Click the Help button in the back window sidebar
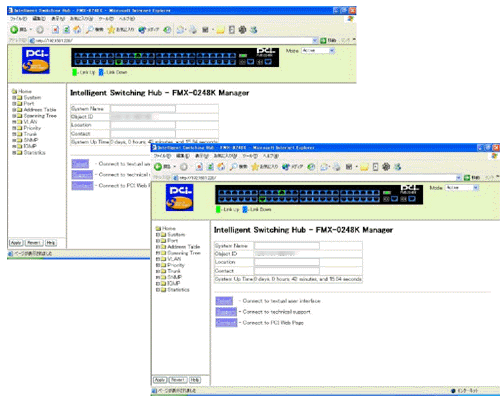Viewport: 500px width, 400px height. coord(51,243)
